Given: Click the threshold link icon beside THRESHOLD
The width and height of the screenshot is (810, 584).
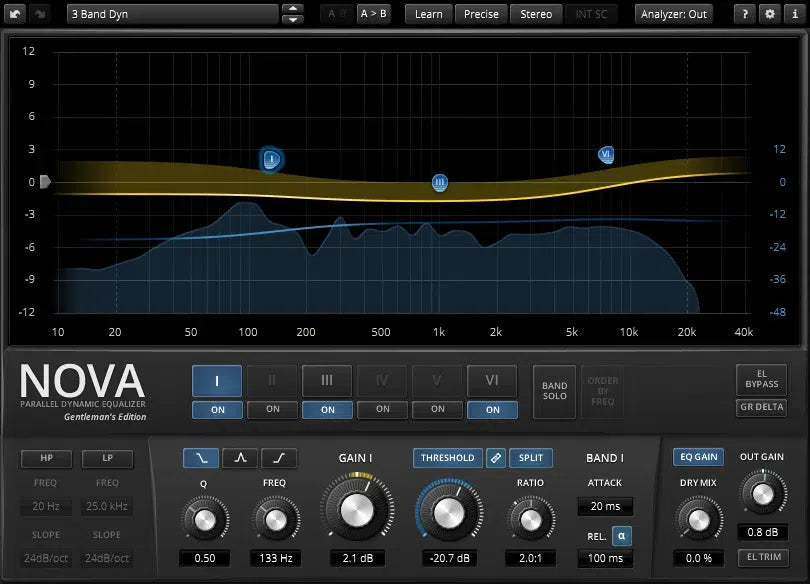Looking at the screenshot, I should pos(496,457).
